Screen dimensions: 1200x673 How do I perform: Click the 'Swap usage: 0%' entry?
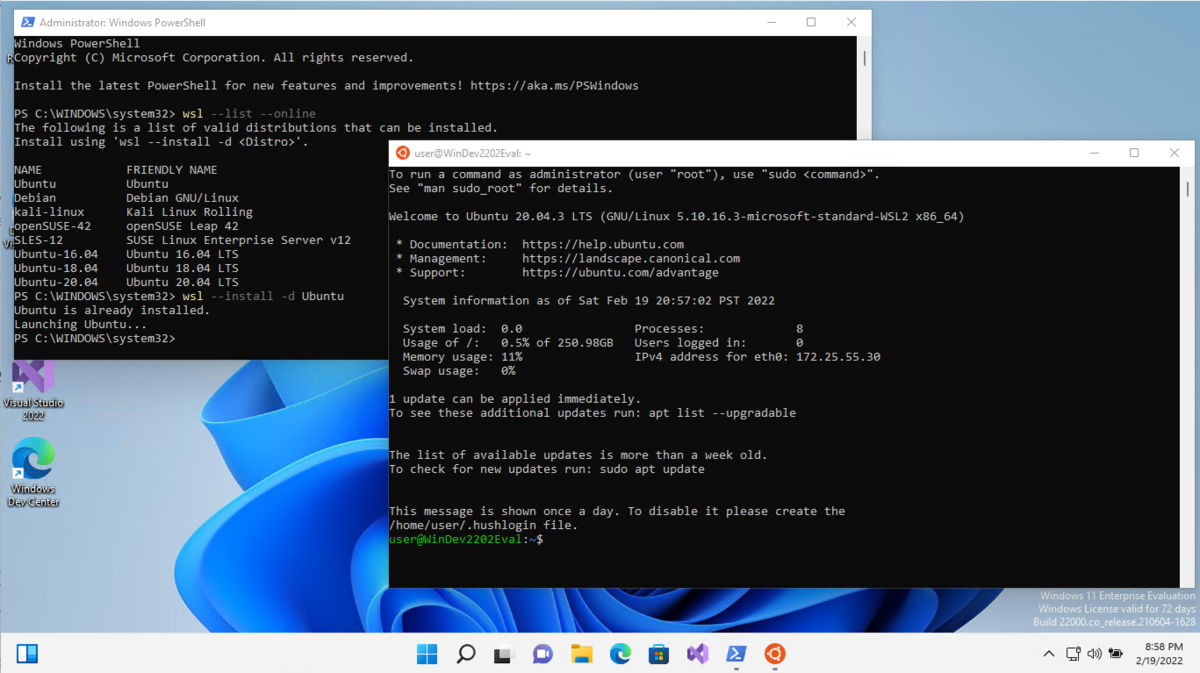[459, 371]
